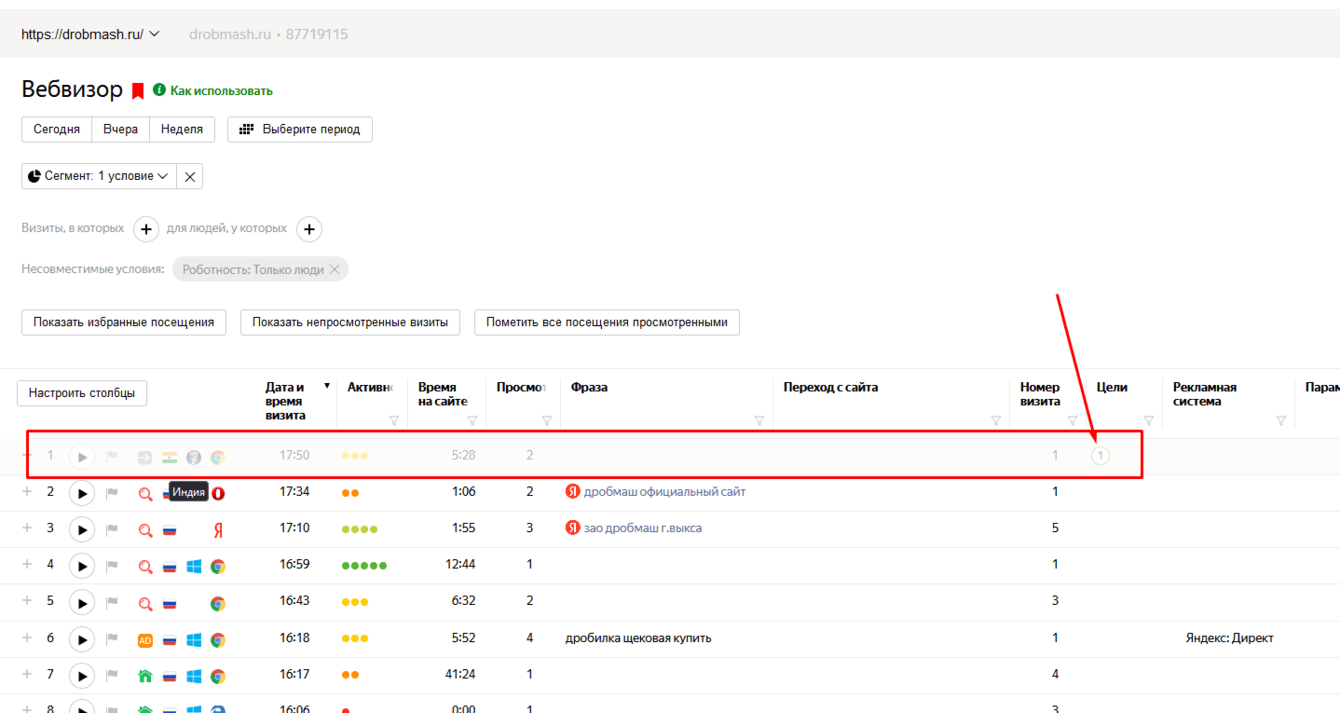Clear the segment with the X button
The width and height of the screenshot is (1340, 713).
190,176
